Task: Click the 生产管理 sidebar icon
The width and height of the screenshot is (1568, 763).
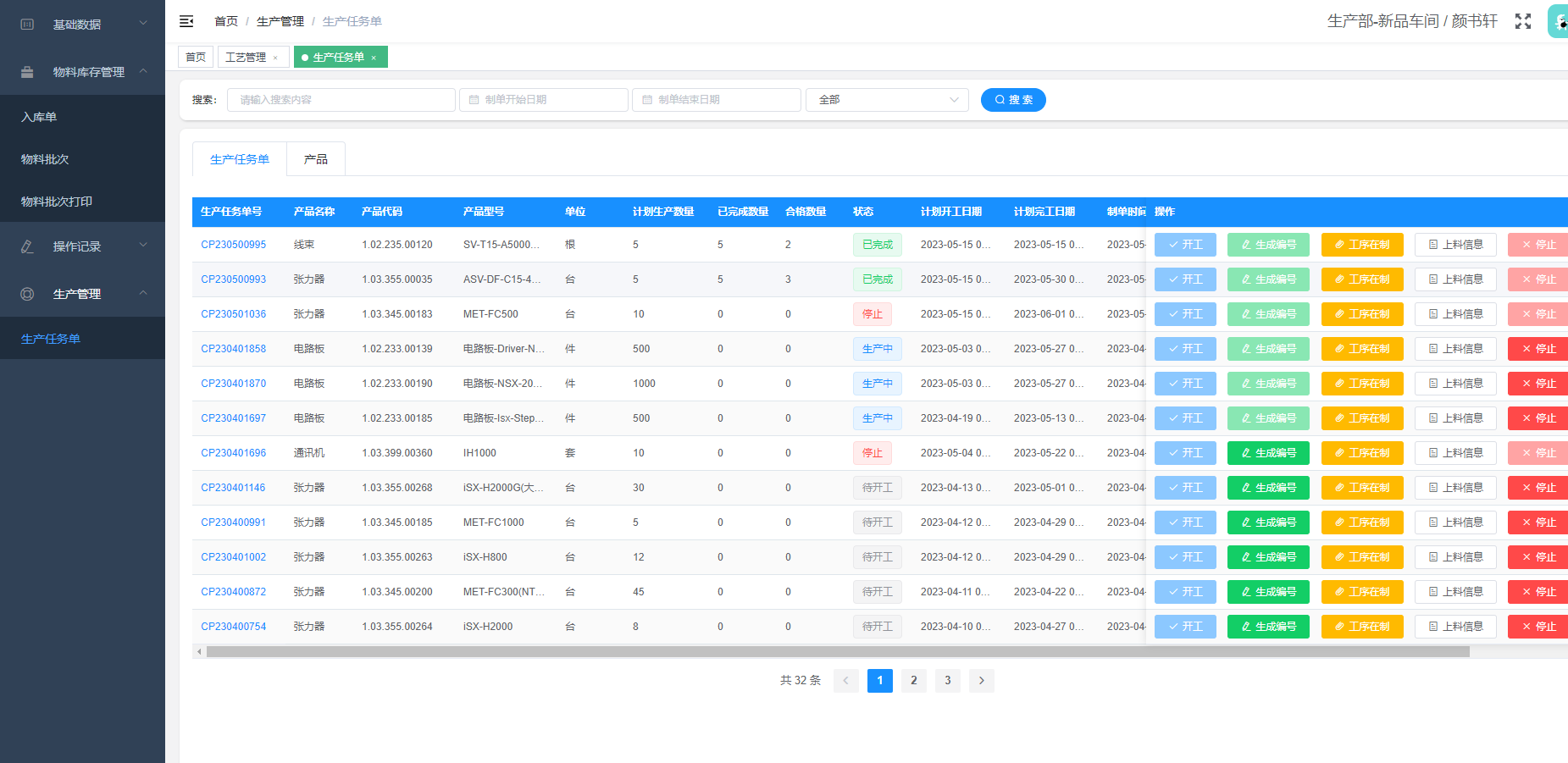Action: coord(27,294)
